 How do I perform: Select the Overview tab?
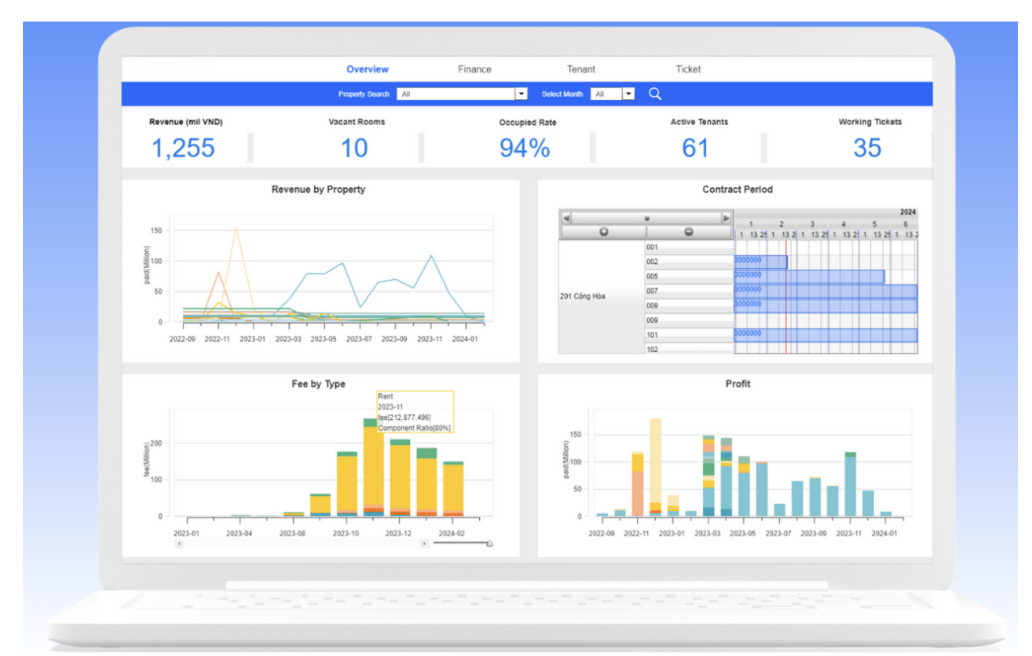[367, 69]
